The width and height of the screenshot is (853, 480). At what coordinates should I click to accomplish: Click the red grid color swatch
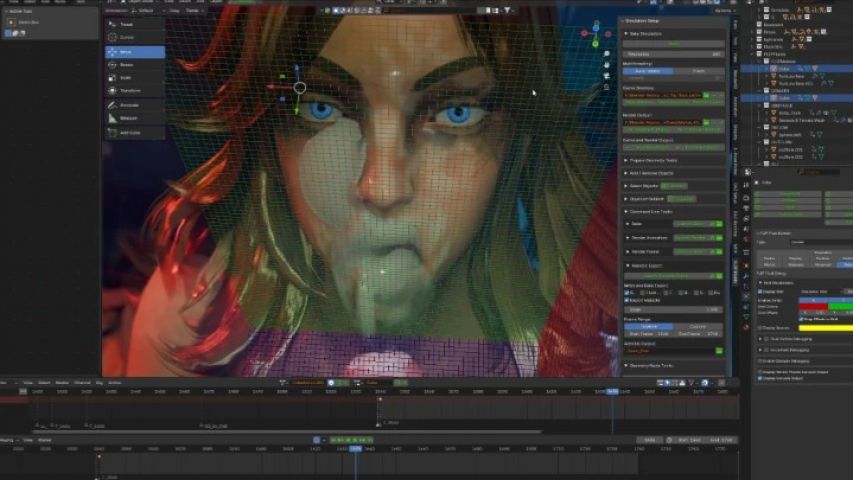(x=813, y=307)
